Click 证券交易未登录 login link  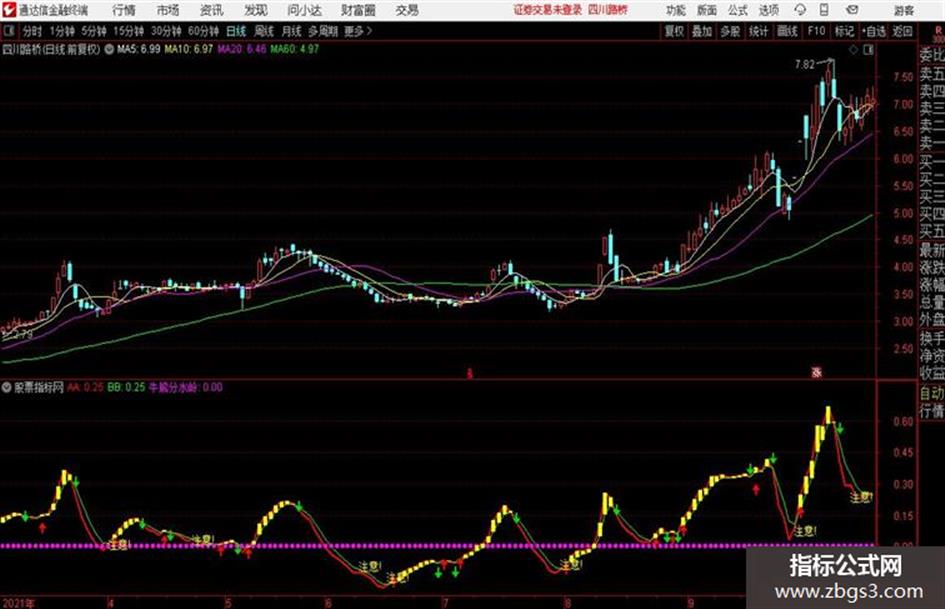click(x=547, y=10)
